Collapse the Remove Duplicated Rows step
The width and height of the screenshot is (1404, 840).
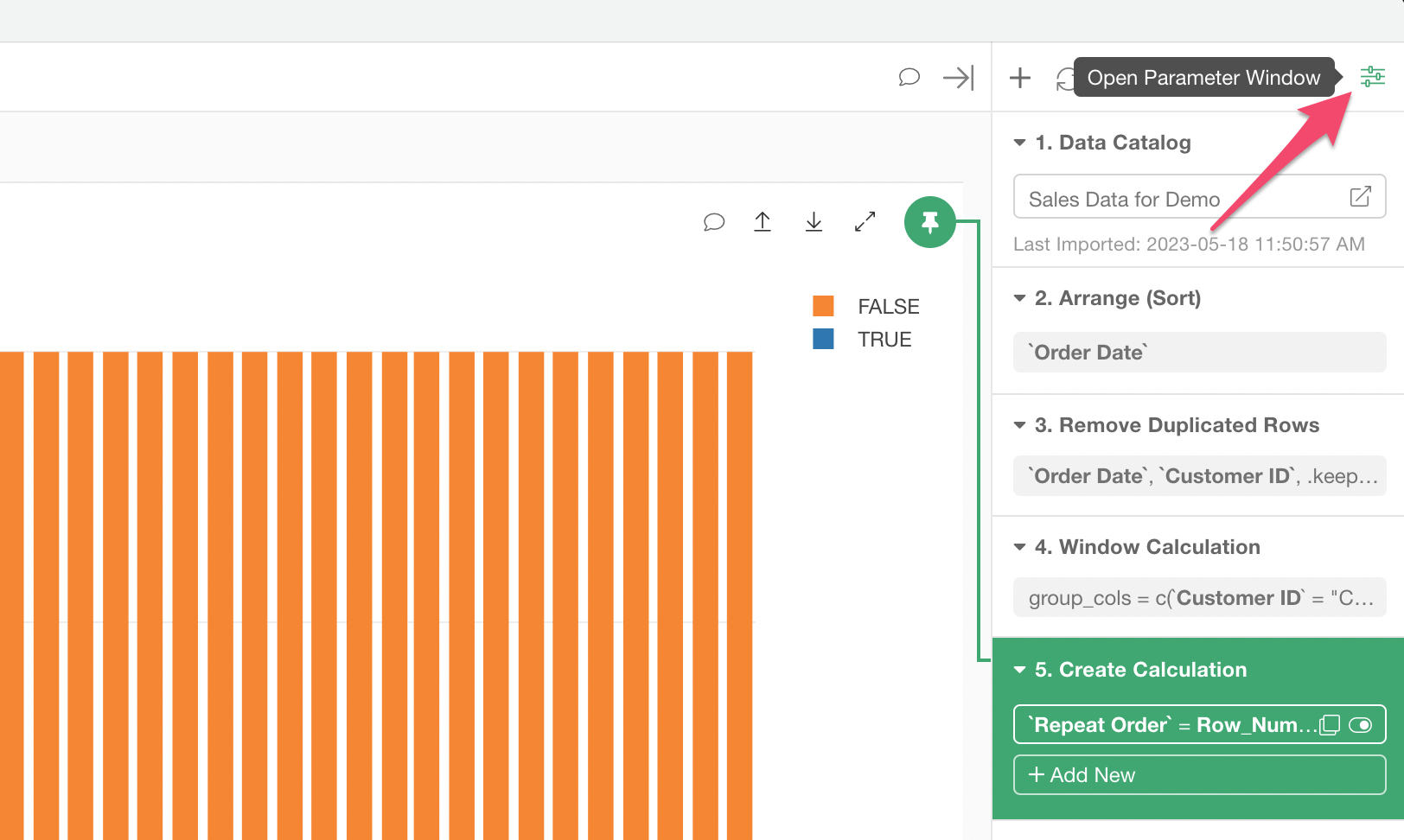[x=1019, y=425]
